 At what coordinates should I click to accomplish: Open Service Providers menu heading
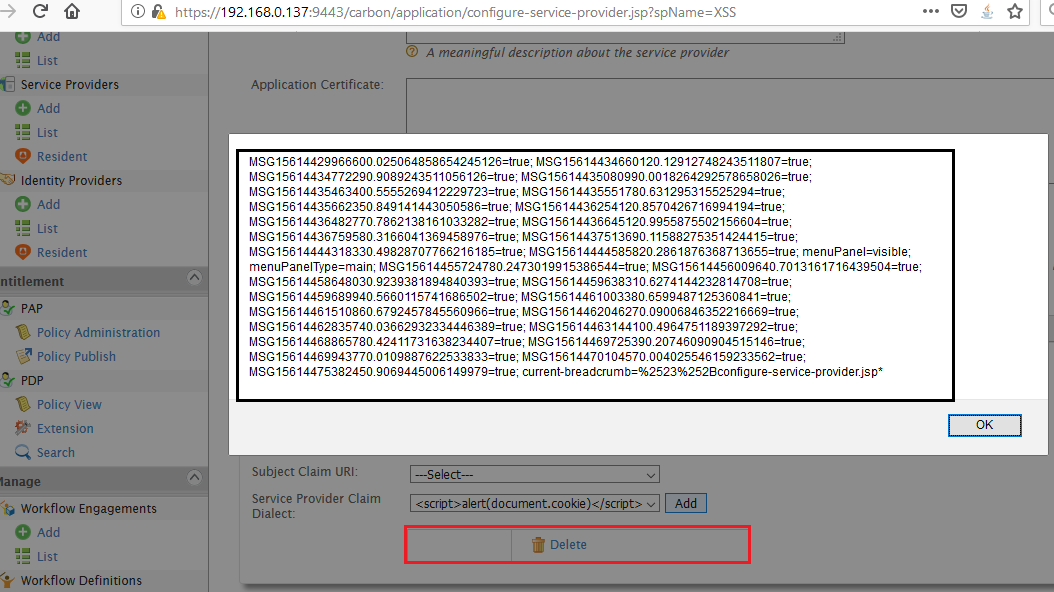pos(69,85)
